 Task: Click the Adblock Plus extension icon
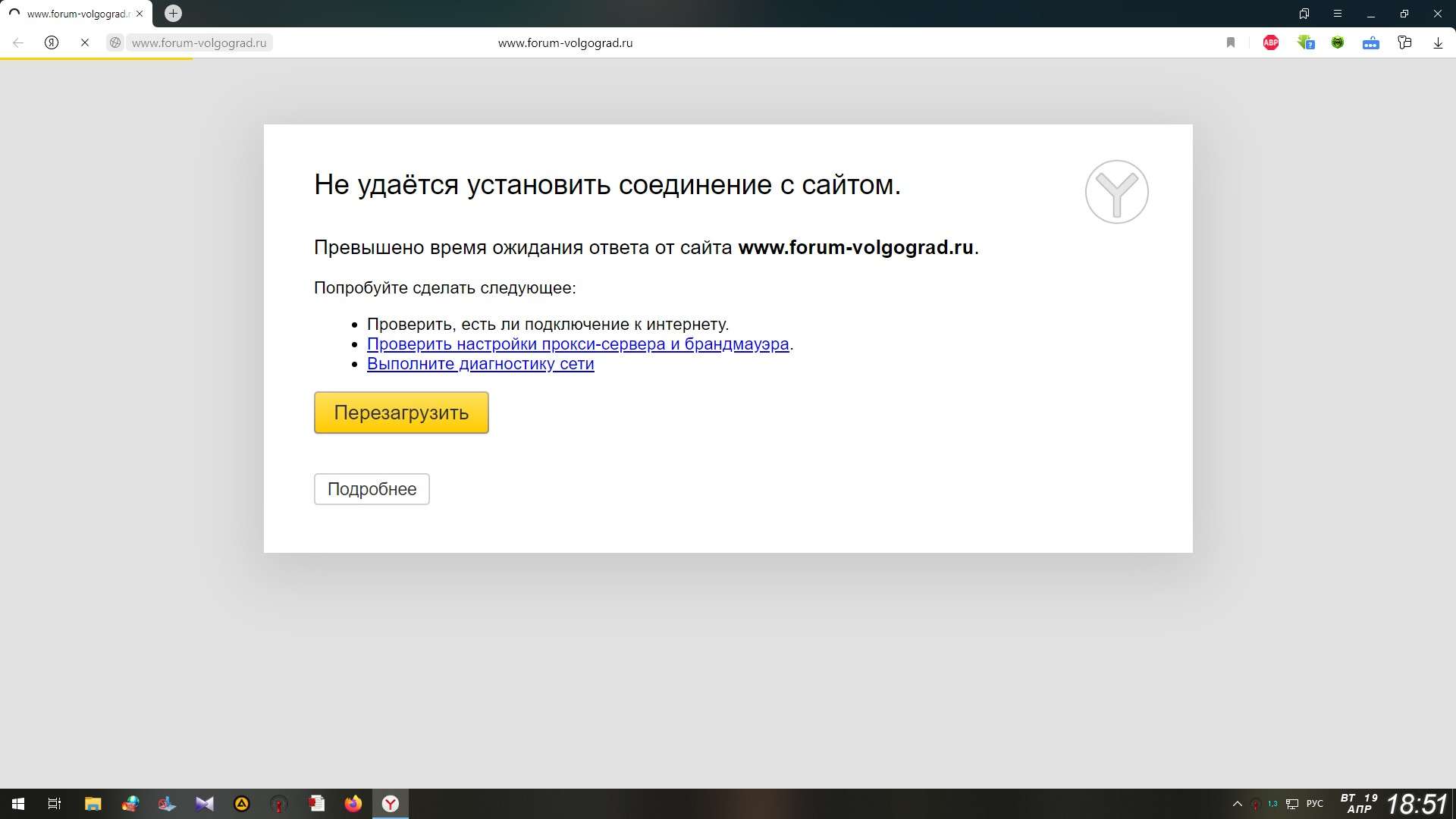click(x=1271, y=43)
